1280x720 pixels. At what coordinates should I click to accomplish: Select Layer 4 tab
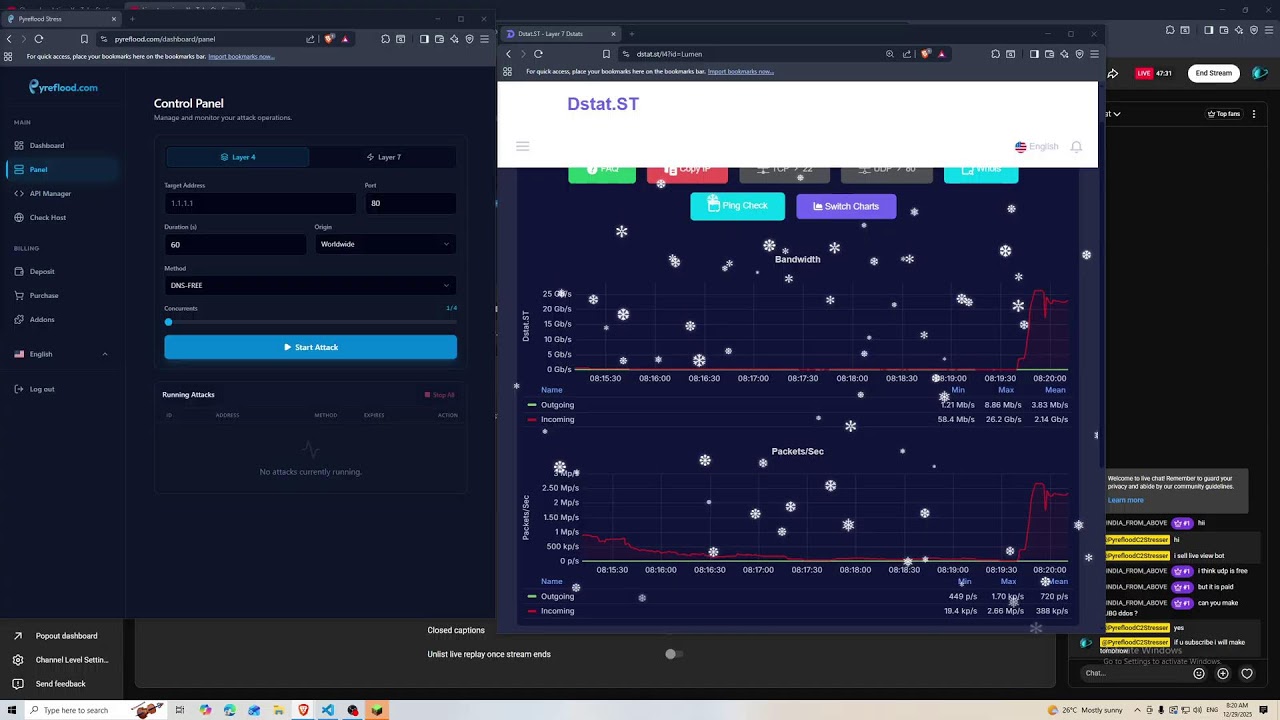coord(238,157)
